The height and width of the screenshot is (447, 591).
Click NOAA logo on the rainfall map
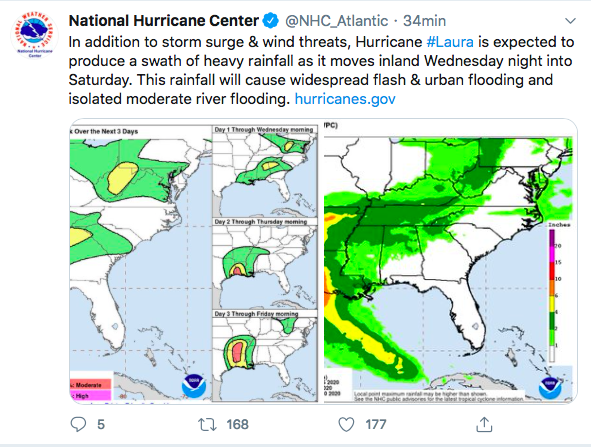pyautogui.click(x=550, y=387)
